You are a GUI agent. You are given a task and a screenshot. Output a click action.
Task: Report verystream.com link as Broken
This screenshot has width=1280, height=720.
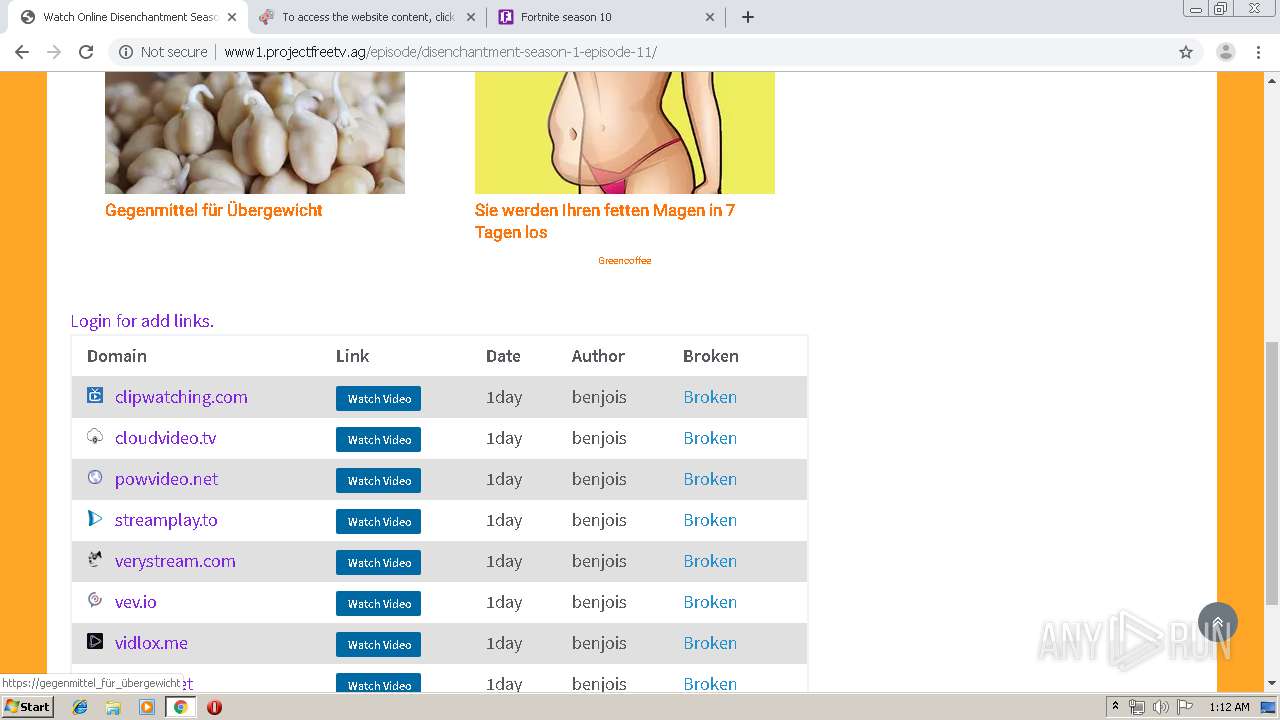pyautogui.click(x=710, y=561)
